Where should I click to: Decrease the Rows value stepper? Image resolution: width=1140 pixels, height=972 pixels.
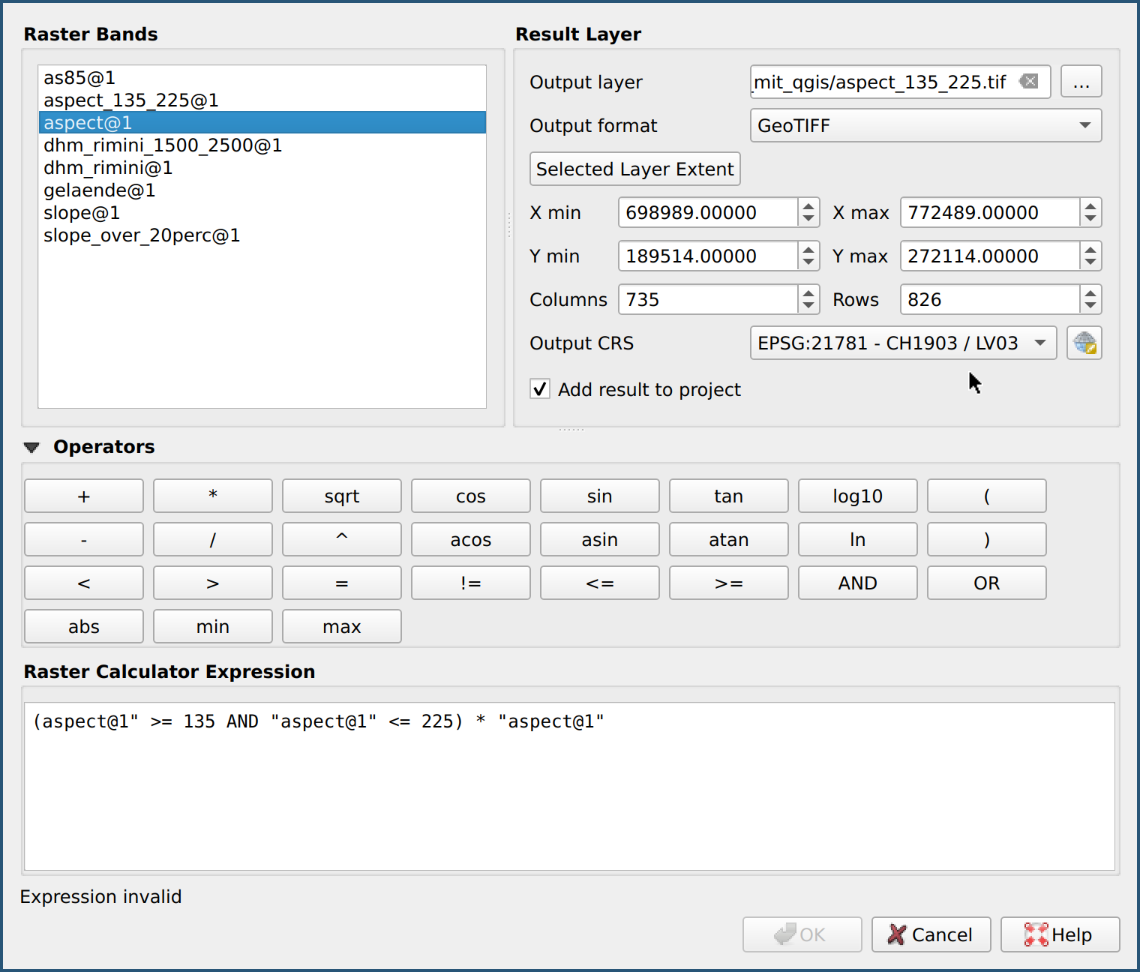1091,306
